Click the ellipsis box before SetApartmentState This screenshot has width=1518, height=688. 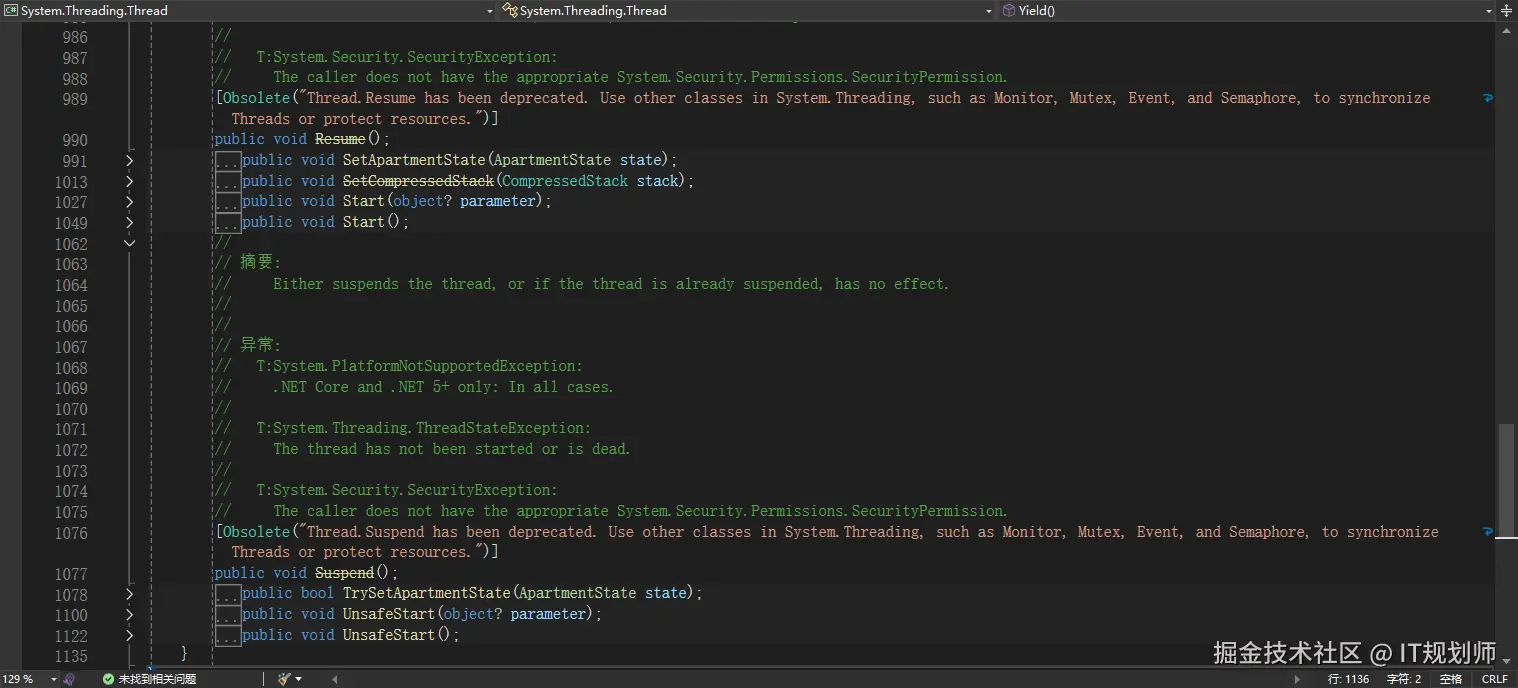pyautogui.click(x=228, y=160)
